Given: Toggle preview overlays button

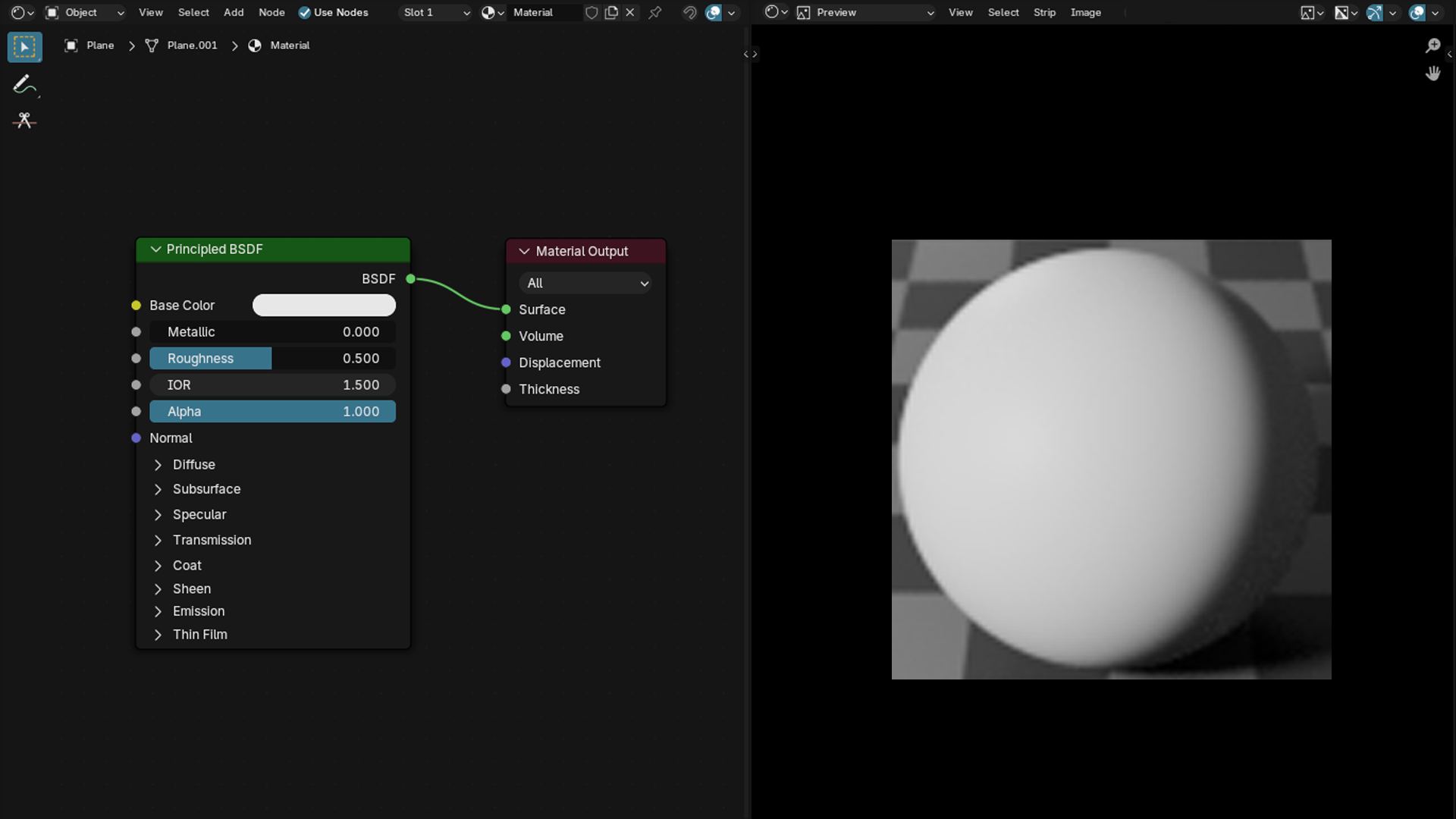Looking at the screenshot, I should 1417,12.
